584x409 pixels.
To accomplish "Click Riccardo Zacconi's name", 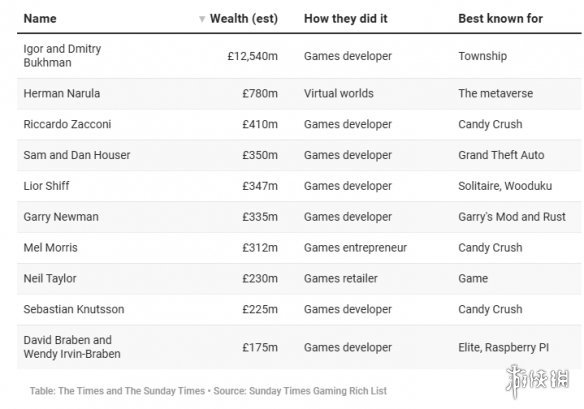I will tap(67, 124).
